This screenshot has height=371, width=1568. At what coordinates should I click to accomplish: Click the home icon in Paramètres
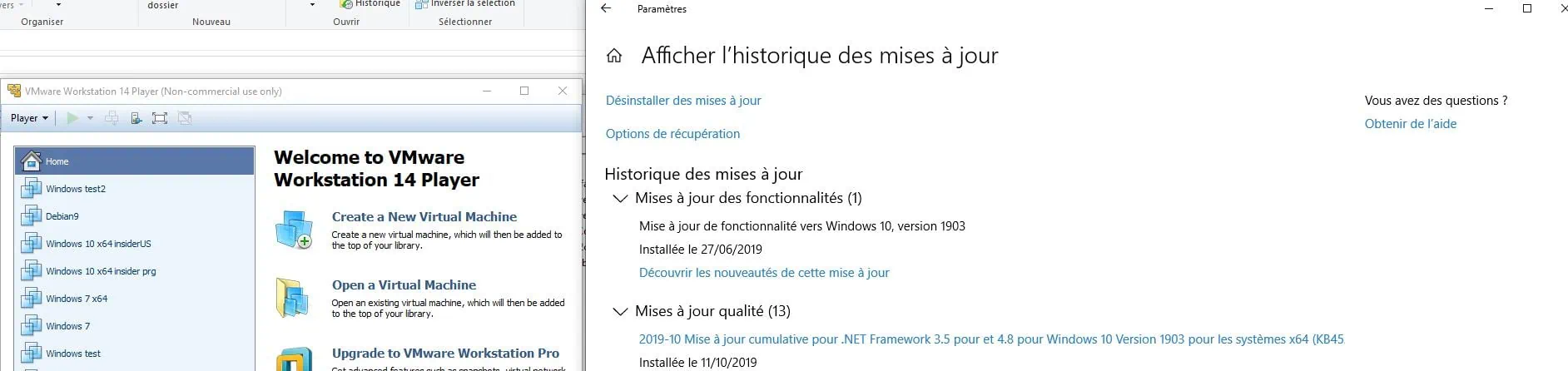pyautogui.click(x=614, y=56)
